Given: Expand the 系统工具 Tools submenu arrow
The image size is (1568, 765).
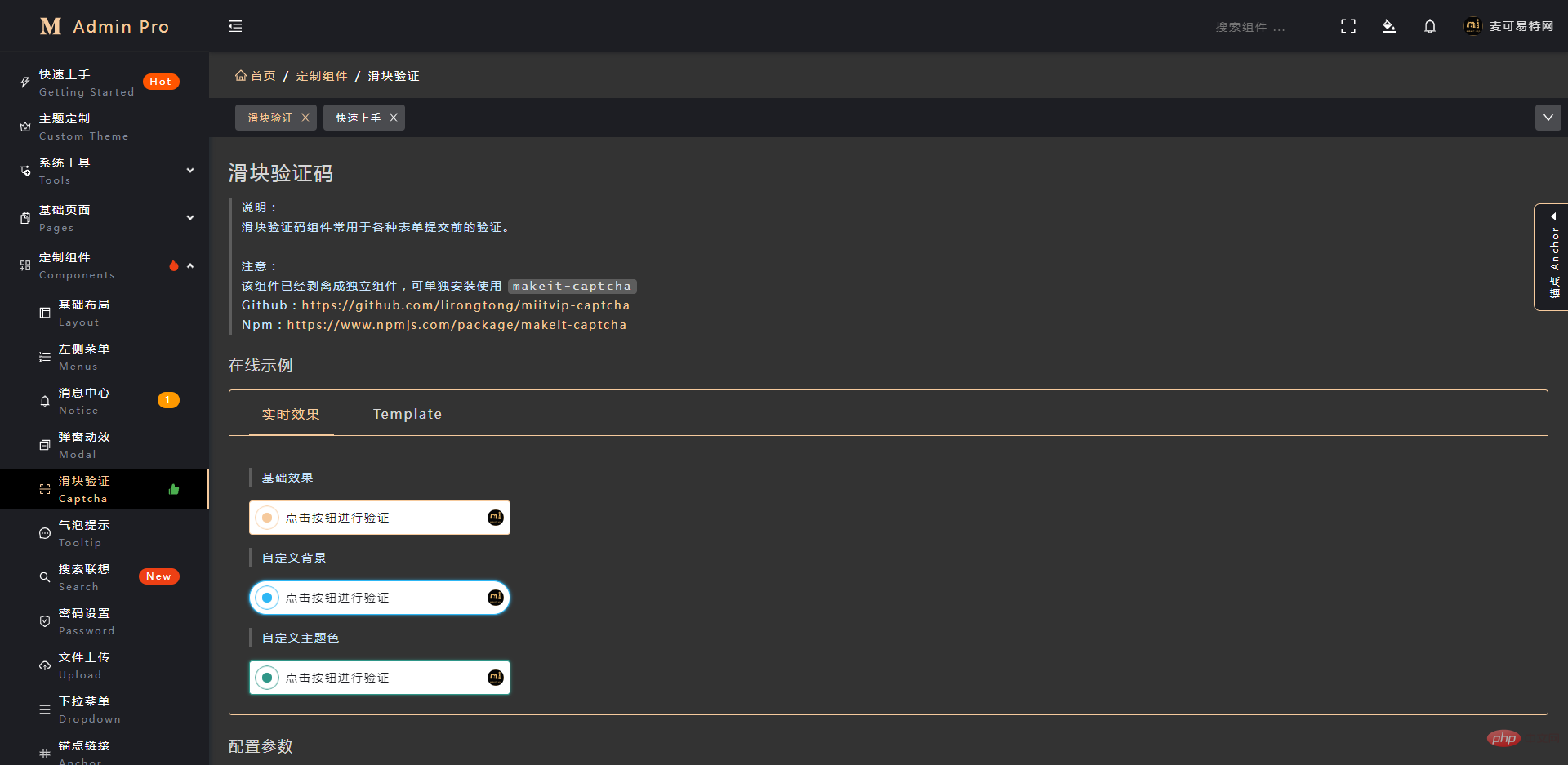Looking at the screenshot, I should (x=190, y=171).
